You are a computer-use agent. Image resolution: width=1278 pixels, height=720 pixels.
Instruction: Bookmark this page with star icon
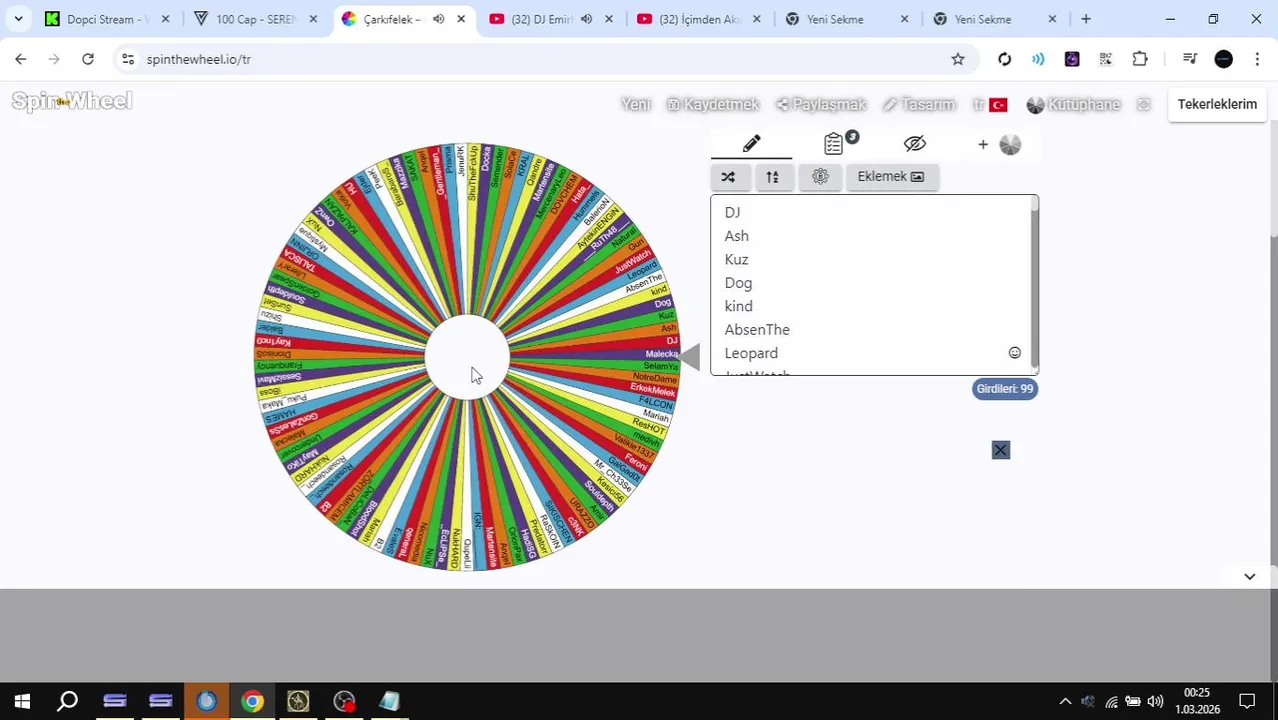(x=958, y=59)
